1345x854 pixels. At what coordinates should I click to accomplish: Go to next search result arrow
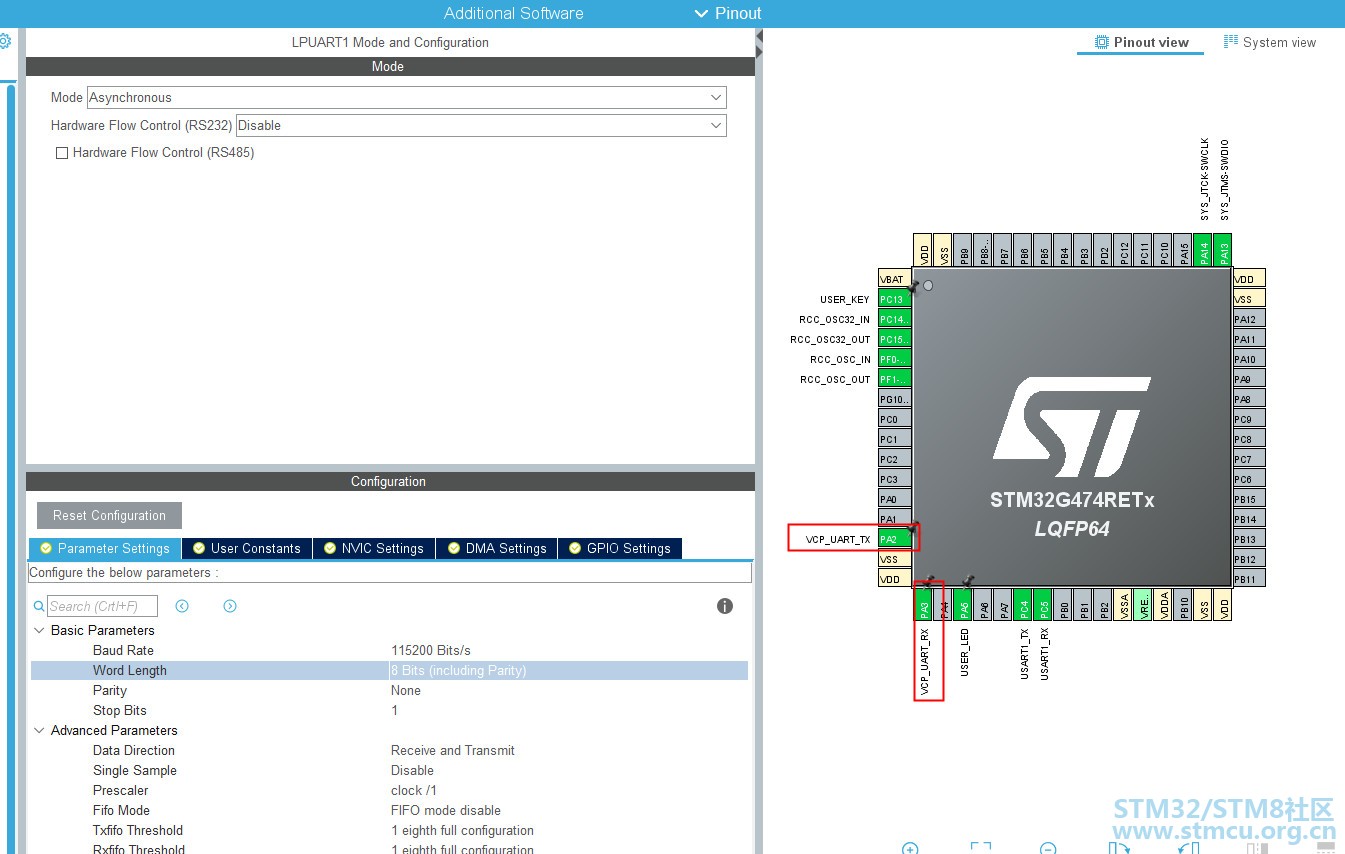pyautogui.click(x=230, y=606)
